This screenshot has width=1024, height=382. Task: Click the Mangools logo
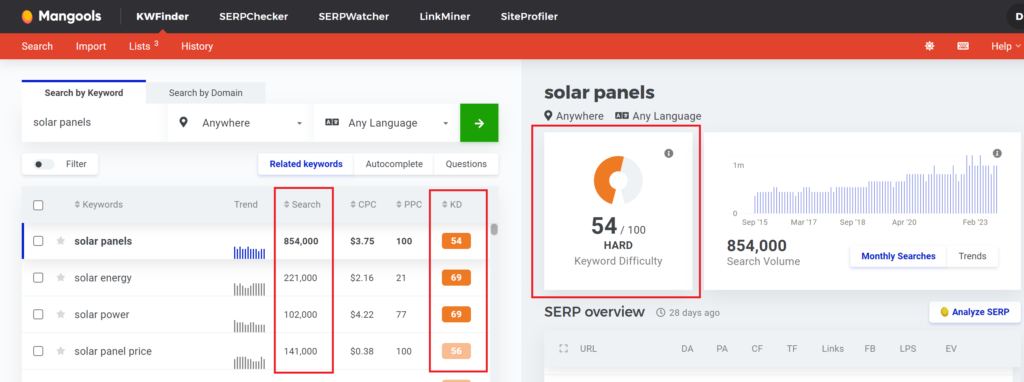pyautogui.click(x=61, y=16)
